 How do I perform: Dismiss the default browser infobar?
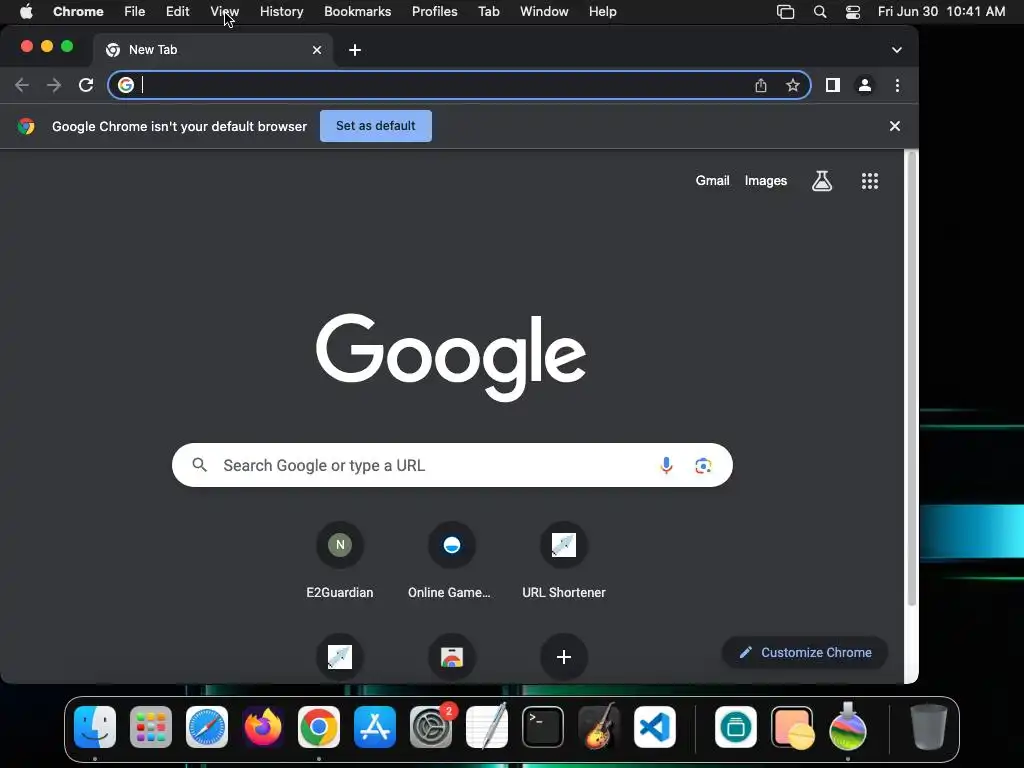point(895,126)
